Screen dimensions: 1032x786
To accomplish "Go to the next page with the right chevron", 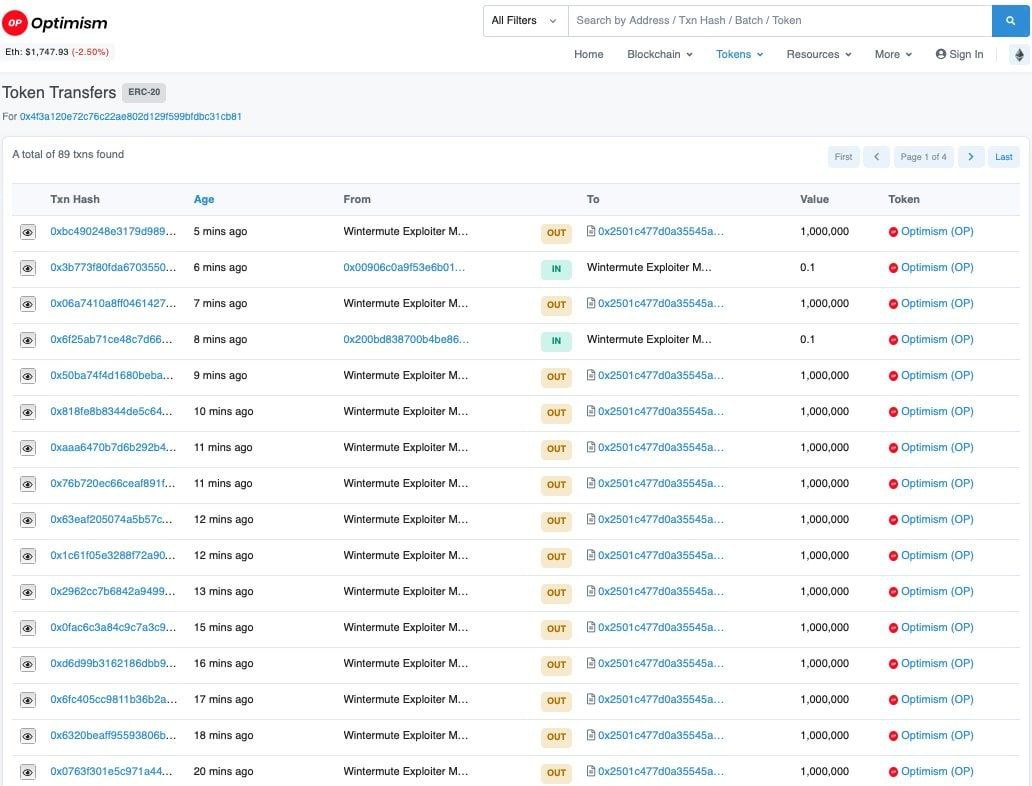I will [x=971, y=157].
